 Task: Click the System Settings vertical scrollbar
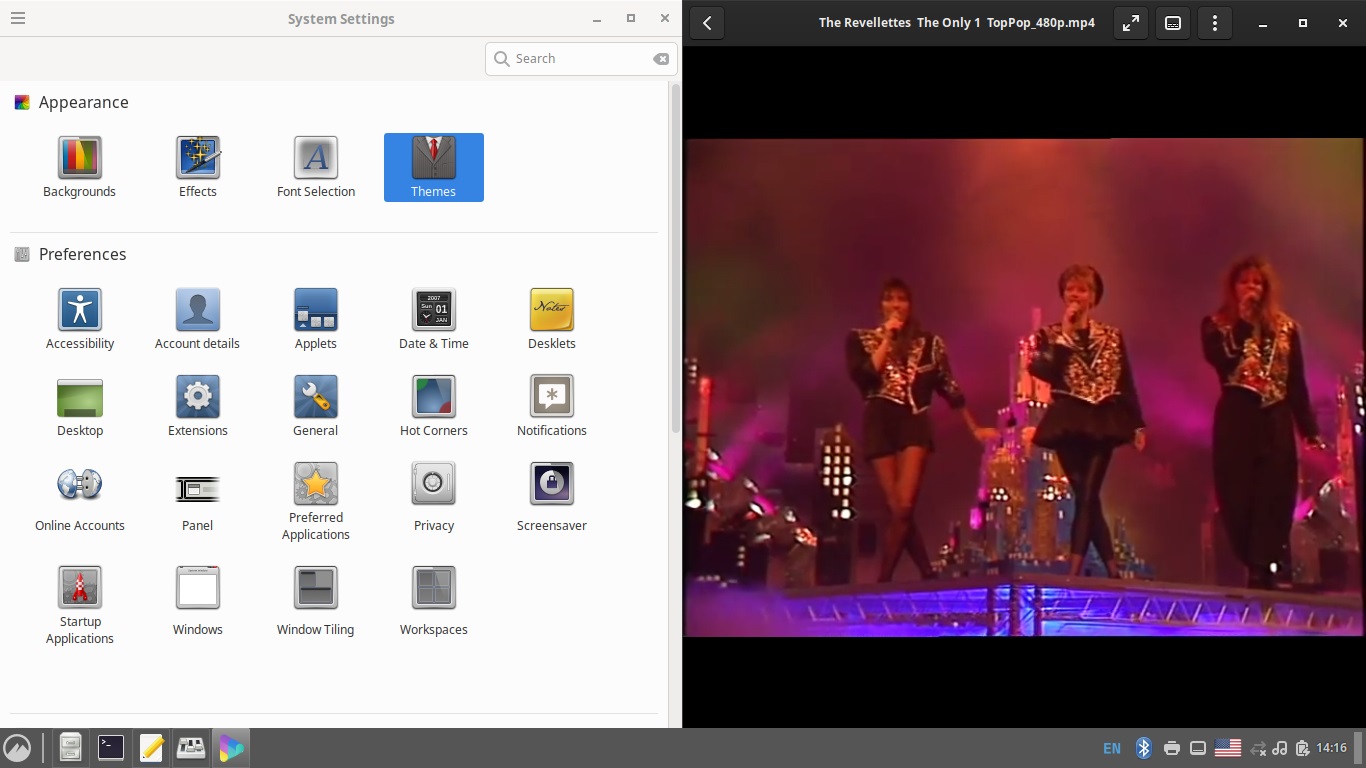[x=676, y=259]
